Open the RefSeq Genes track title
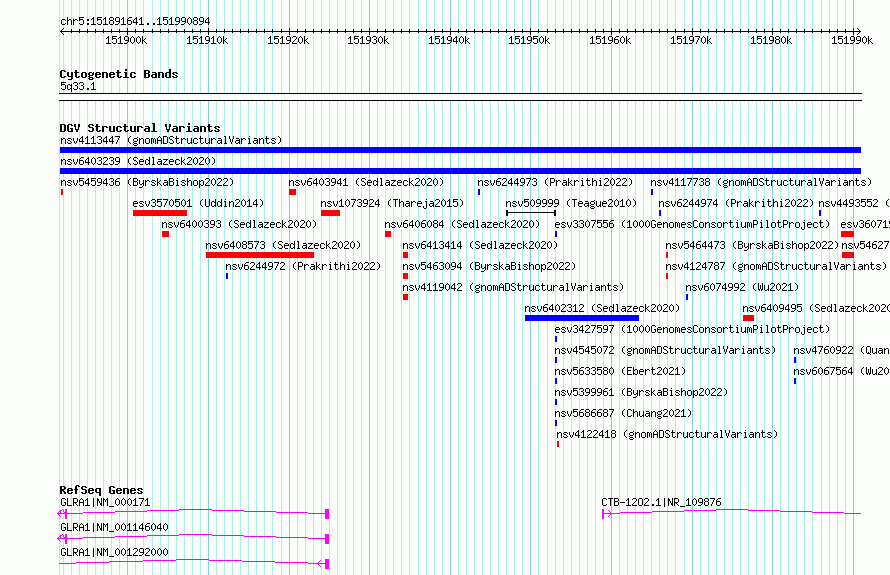Screen dimensions: 890x575 click(101, 490)
